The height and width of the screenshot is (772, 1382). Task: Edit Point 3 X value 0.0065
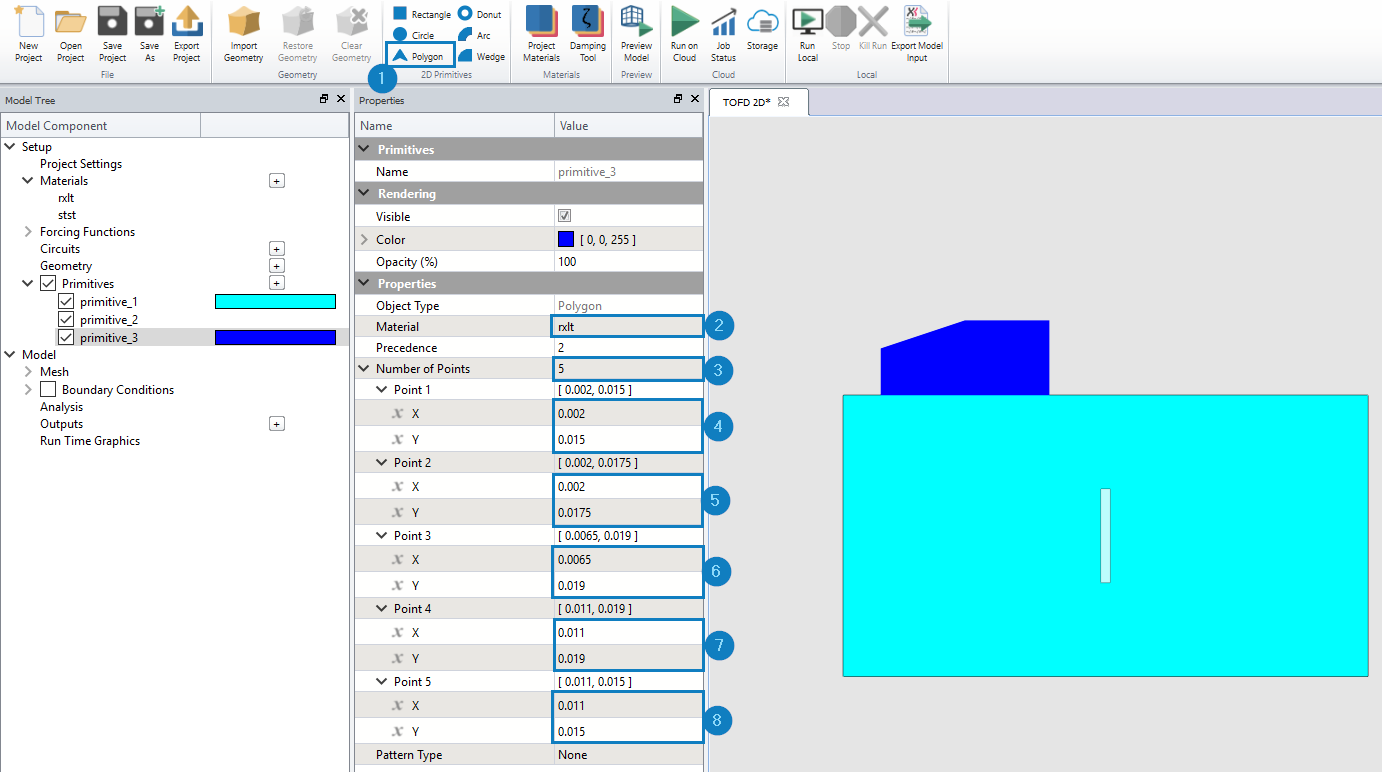pos(628,560)
